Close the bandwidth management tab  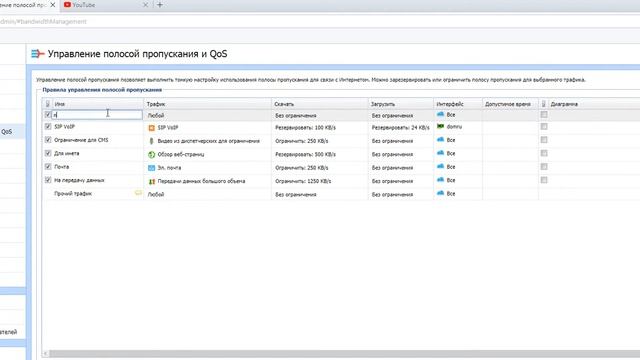coord(53,5)
